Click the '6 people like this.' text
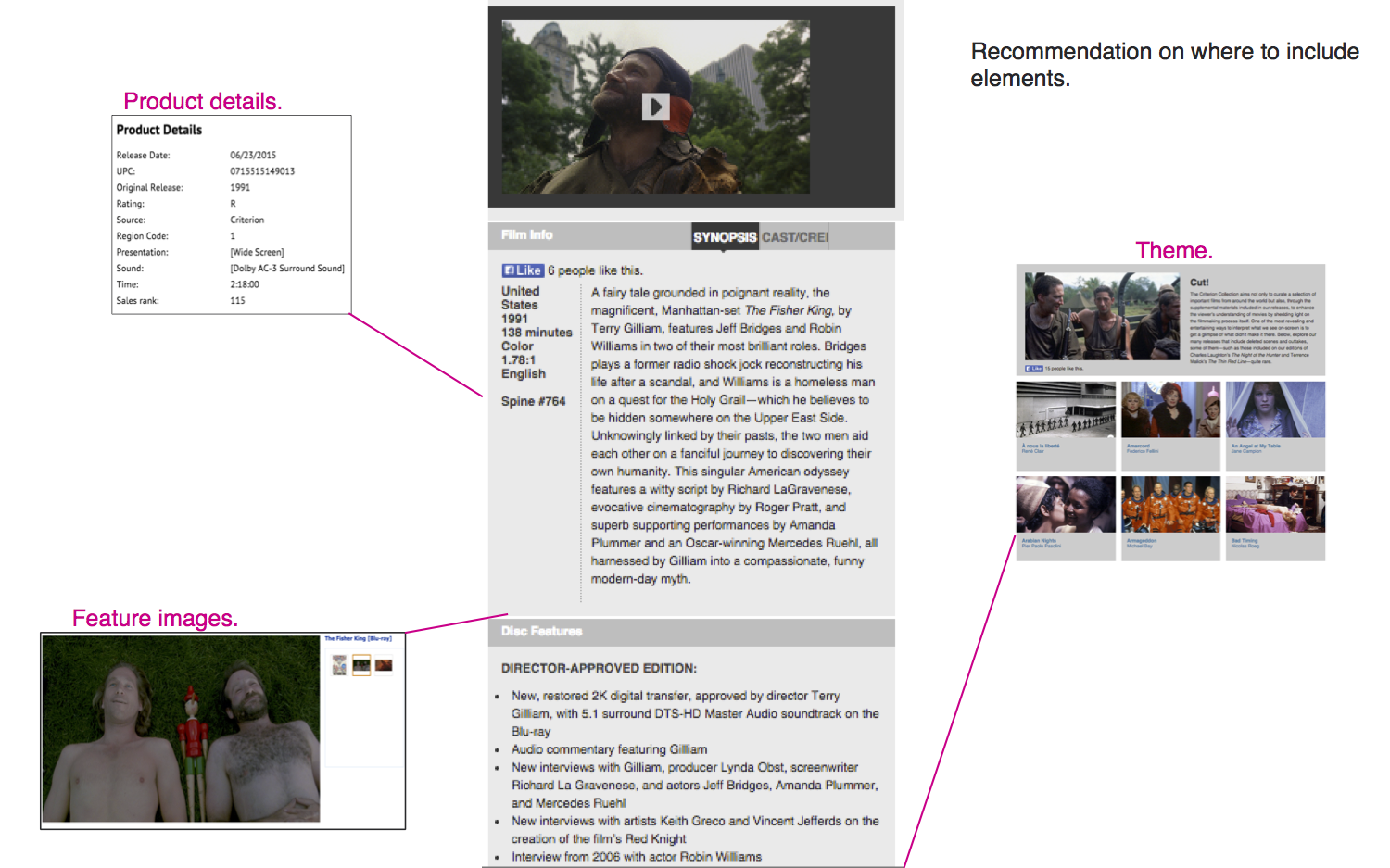 [594, 270]
